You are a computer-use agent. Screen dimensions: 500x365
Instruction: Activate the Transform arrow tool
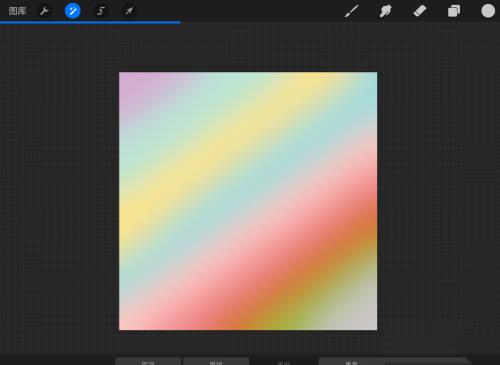pos(129,11)
